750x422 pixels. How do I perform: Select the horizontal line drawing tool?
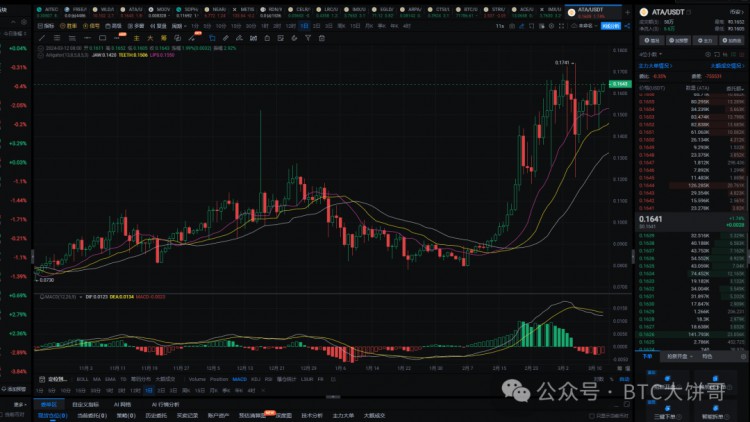pos(87,38)
